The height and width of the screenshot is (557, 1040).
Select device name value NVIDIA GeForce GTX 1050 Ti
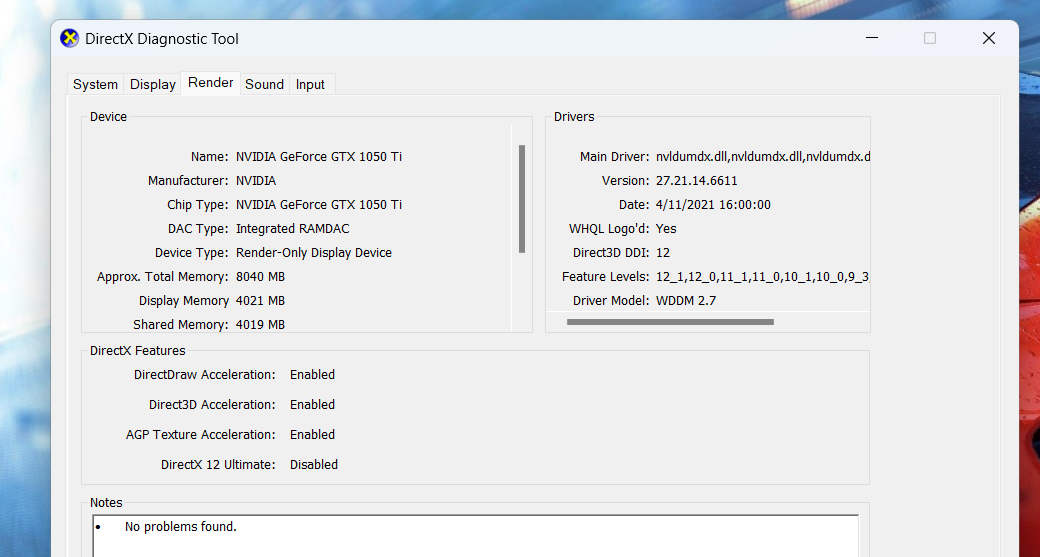pyautogui.click(x=319, y=156)
